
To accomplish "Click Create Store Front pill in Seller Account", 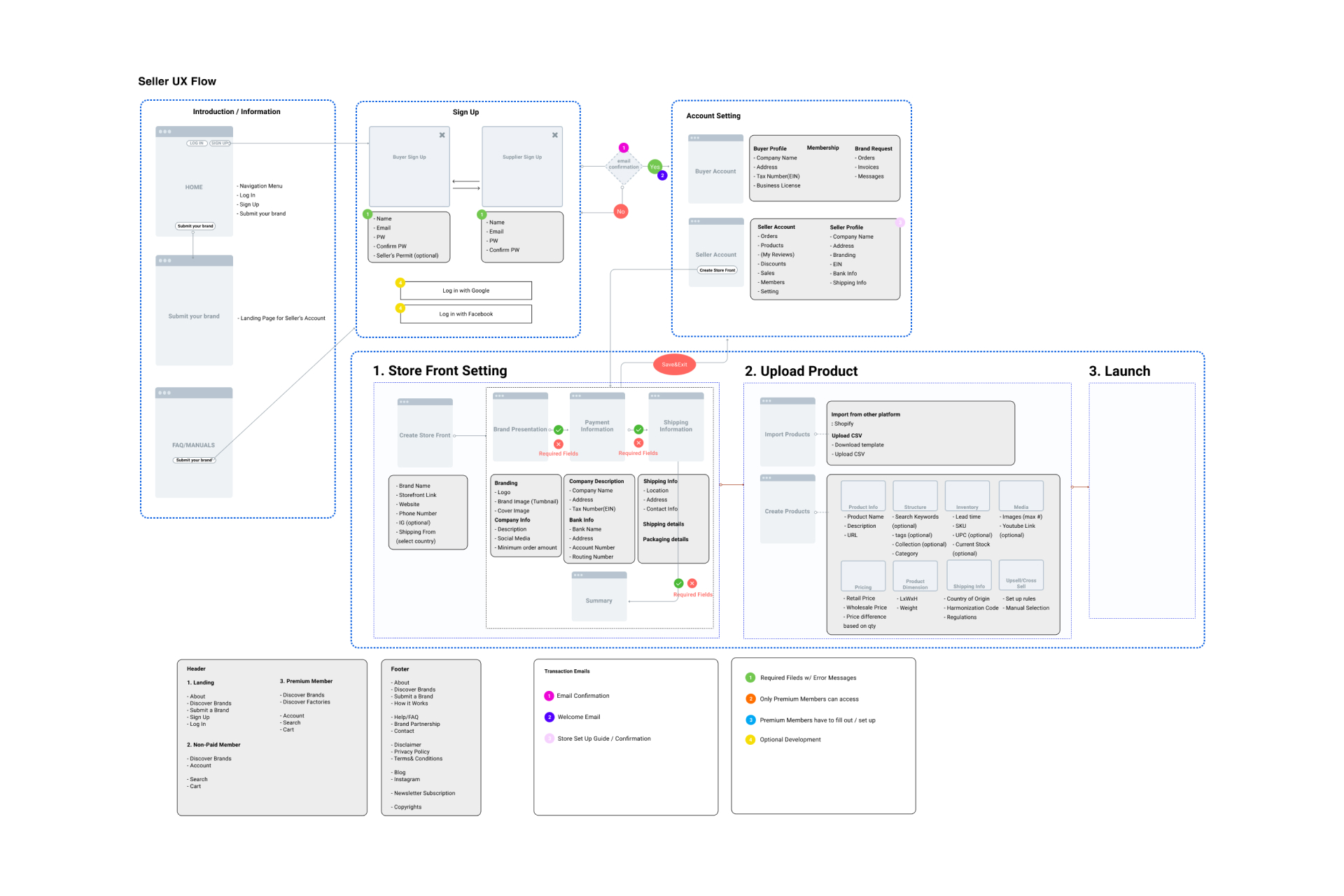I will 717,270.
